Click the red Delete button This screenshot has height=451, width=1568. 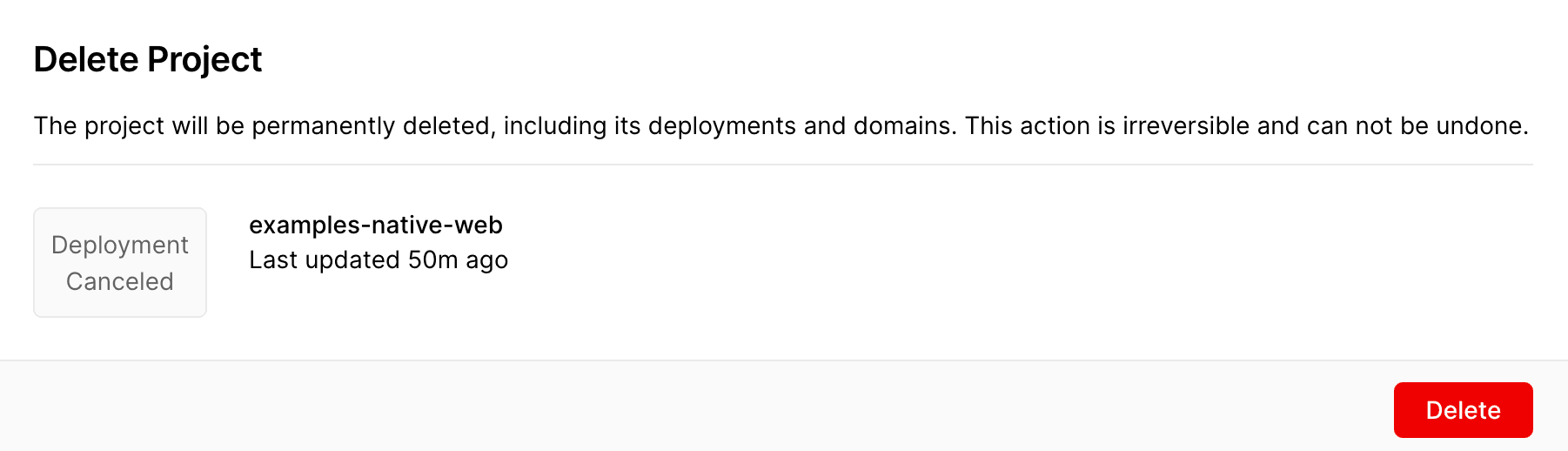[x=1463, y=410]
